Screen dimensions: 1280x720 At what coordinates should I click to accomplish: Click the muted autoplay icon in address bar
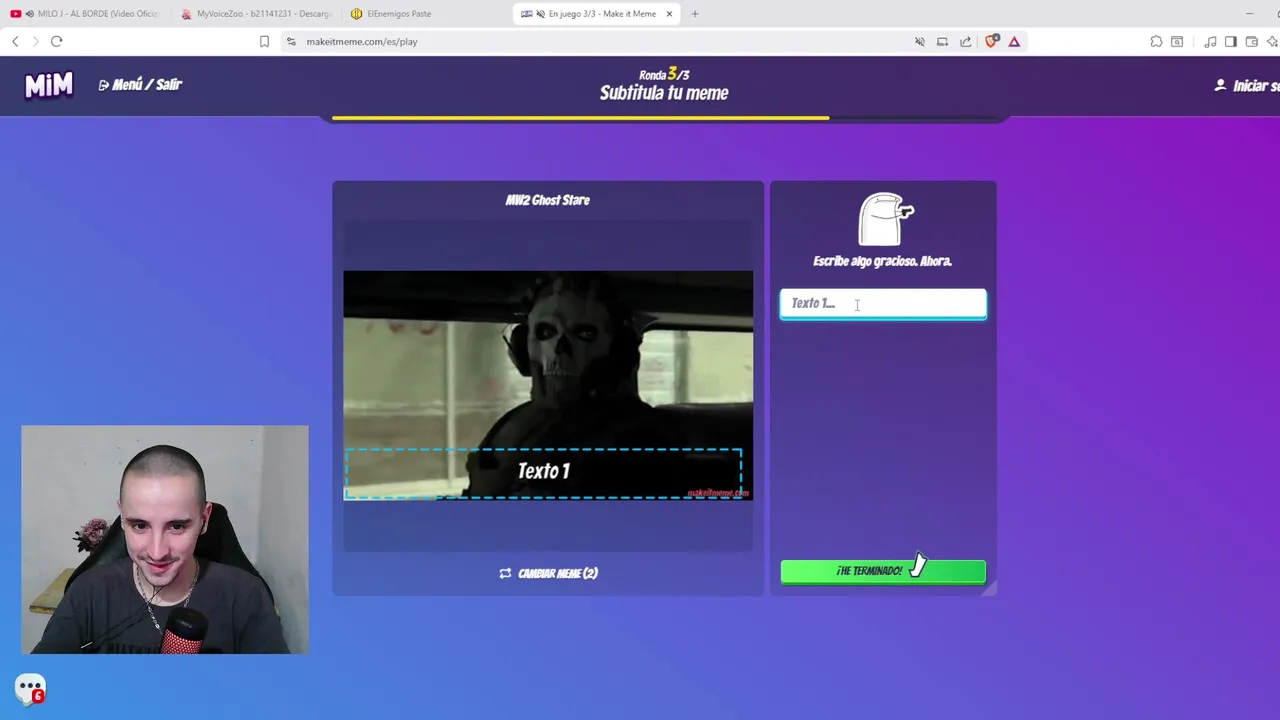click(920, 41)
